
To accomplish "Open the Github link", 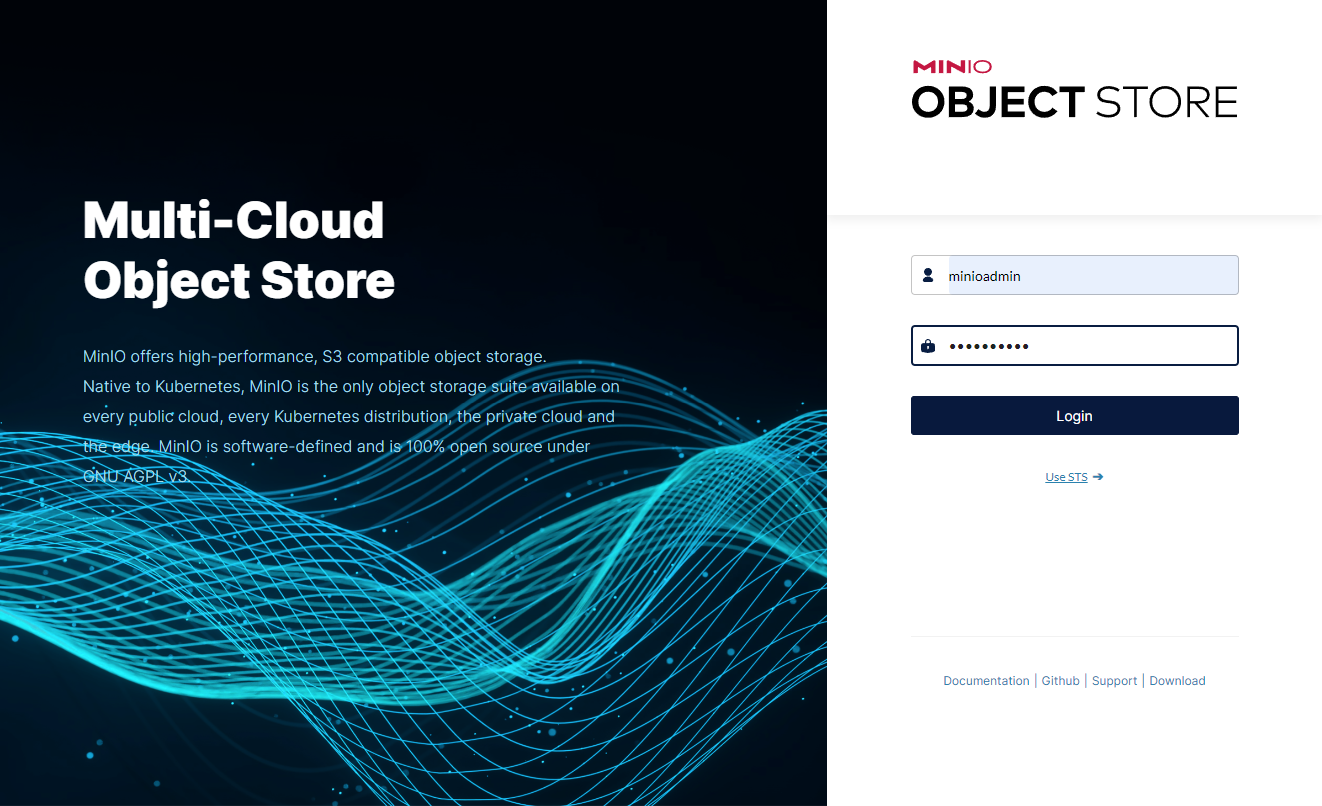I will pos(1060,681).
